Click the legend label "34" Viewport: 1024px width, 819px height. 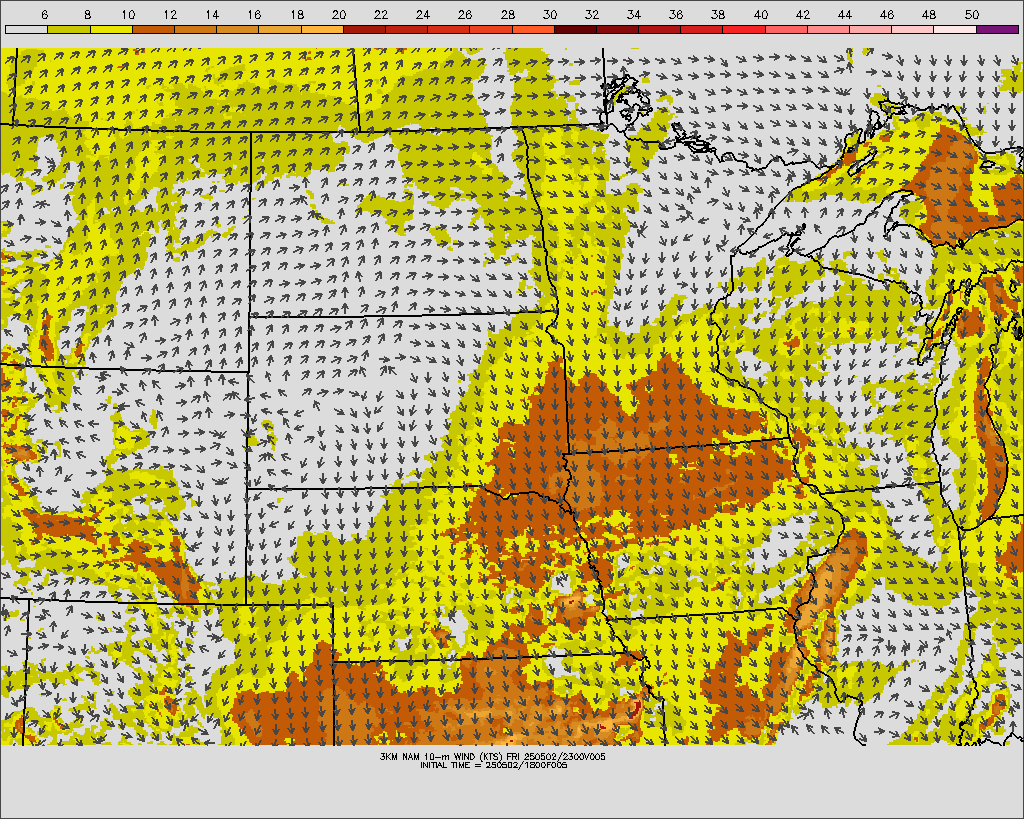(x=633, y=14)
